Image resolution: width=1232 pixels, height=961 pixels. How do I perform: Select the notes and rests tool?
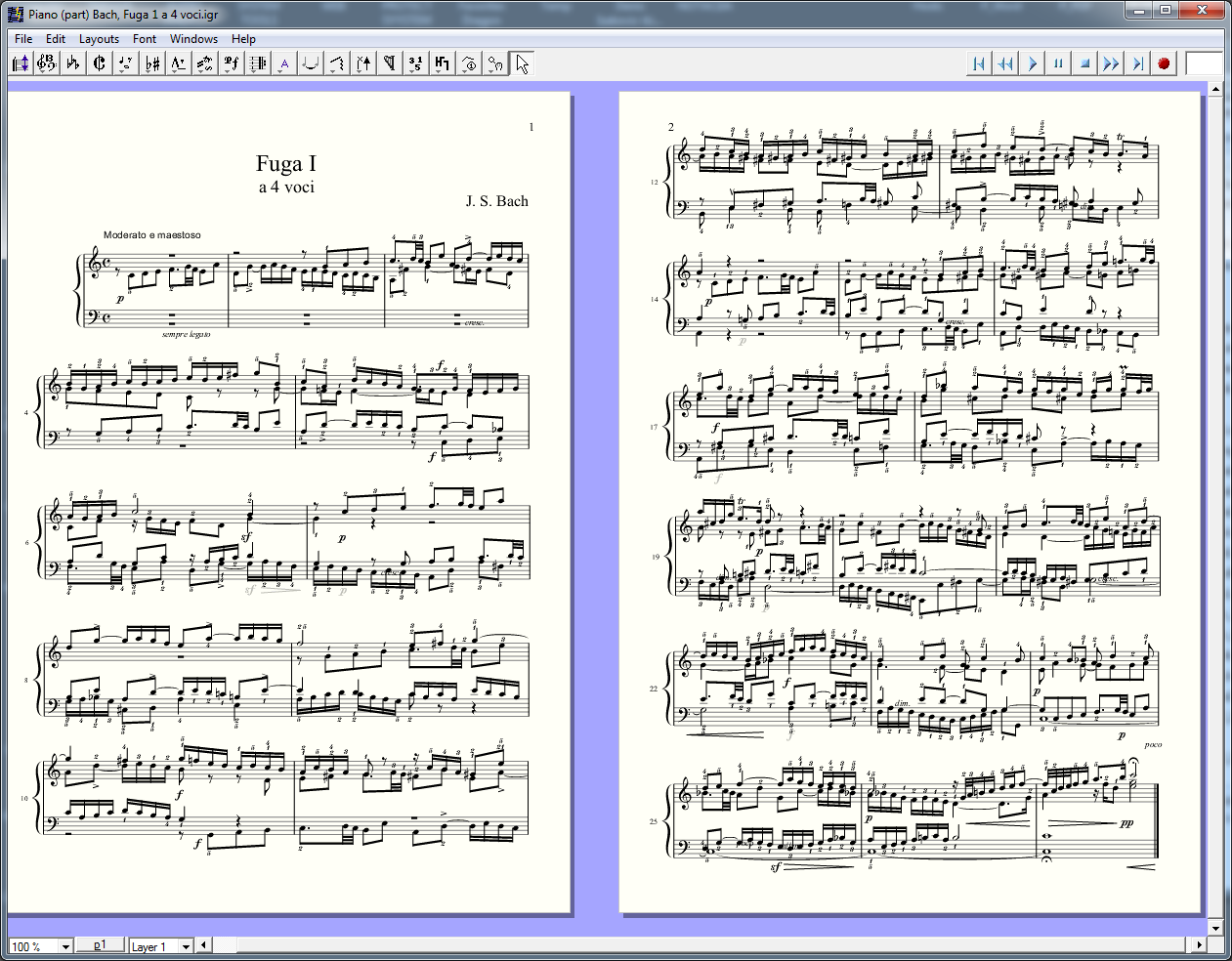point(125,64)
